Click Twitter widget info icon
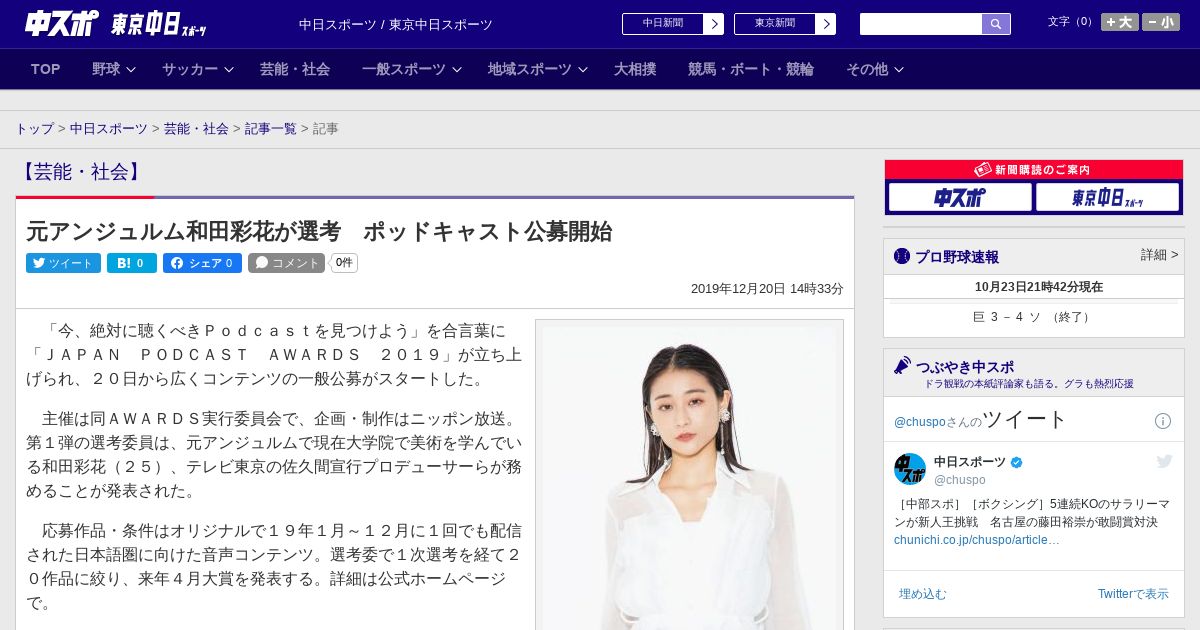This screenshot has height=630, width=1200. 1163,421
